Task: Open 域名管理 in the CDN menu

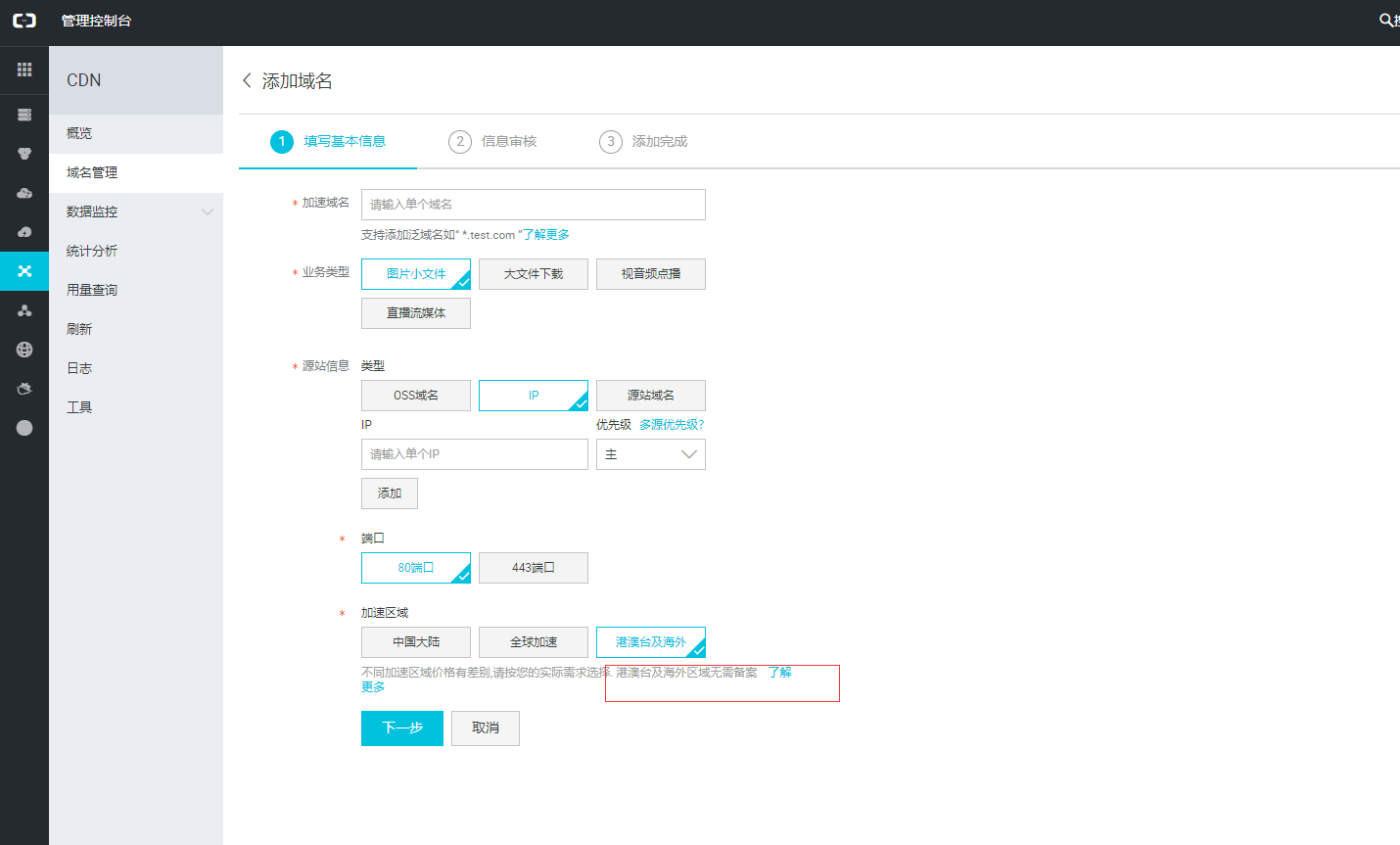Action: [136, 172]
